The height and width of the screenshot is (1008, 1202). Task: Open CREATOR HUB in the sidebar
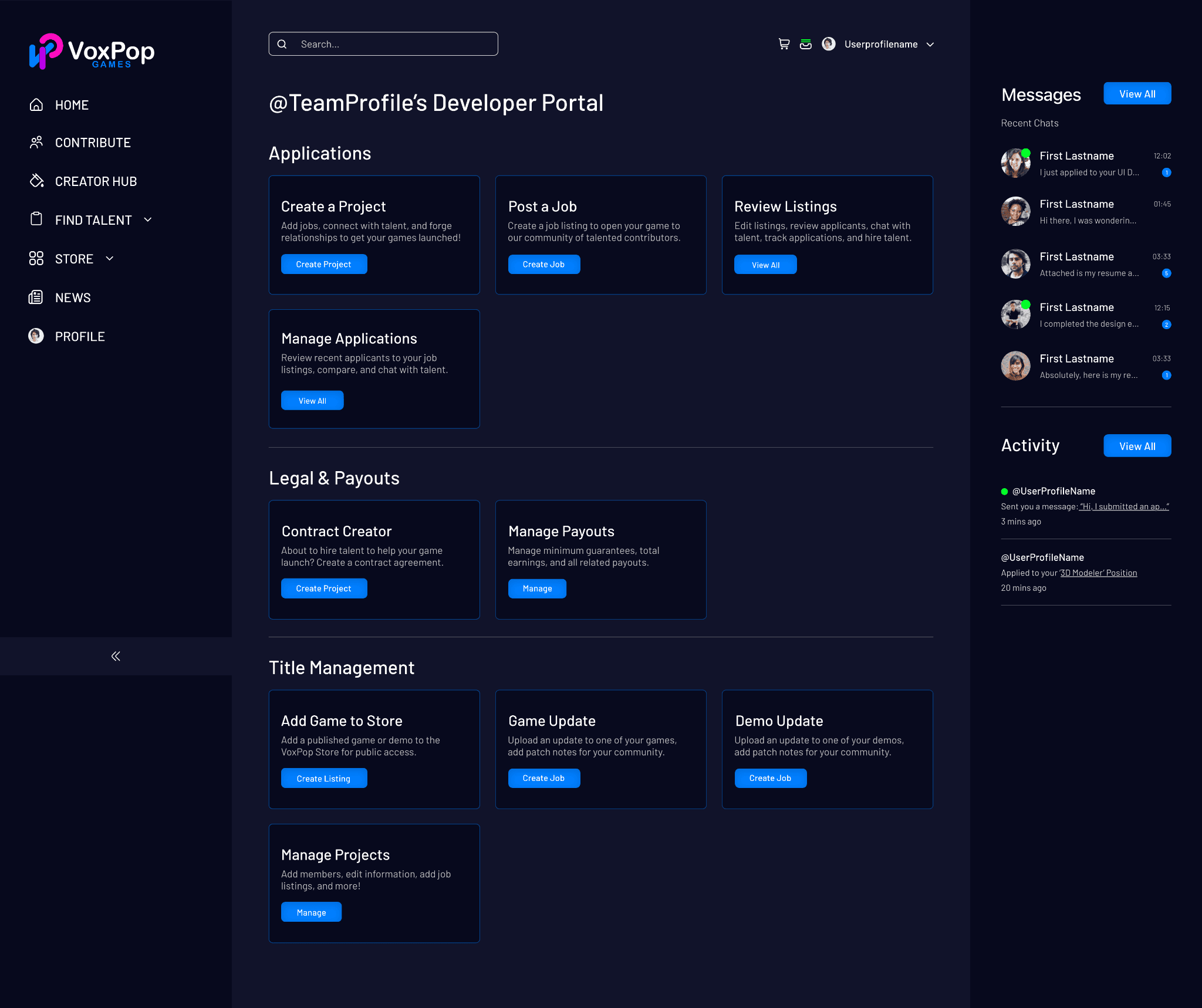(96, 181)
